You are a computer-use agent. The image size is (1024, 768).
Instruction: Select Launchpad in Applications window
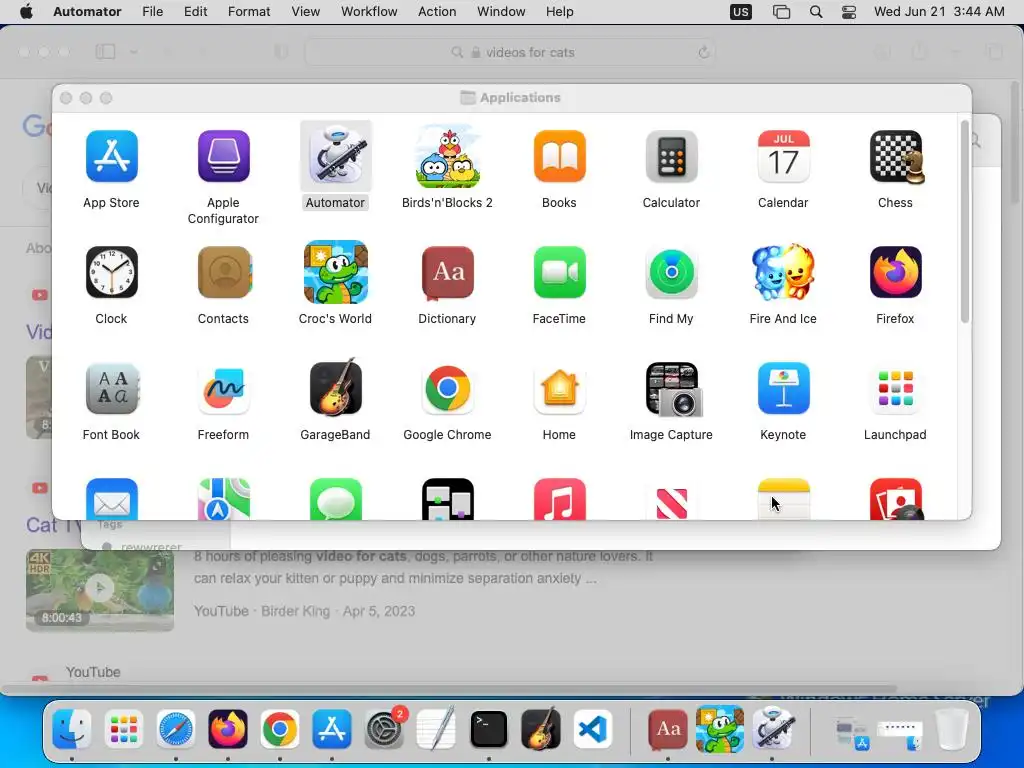[x=896, y=389]
